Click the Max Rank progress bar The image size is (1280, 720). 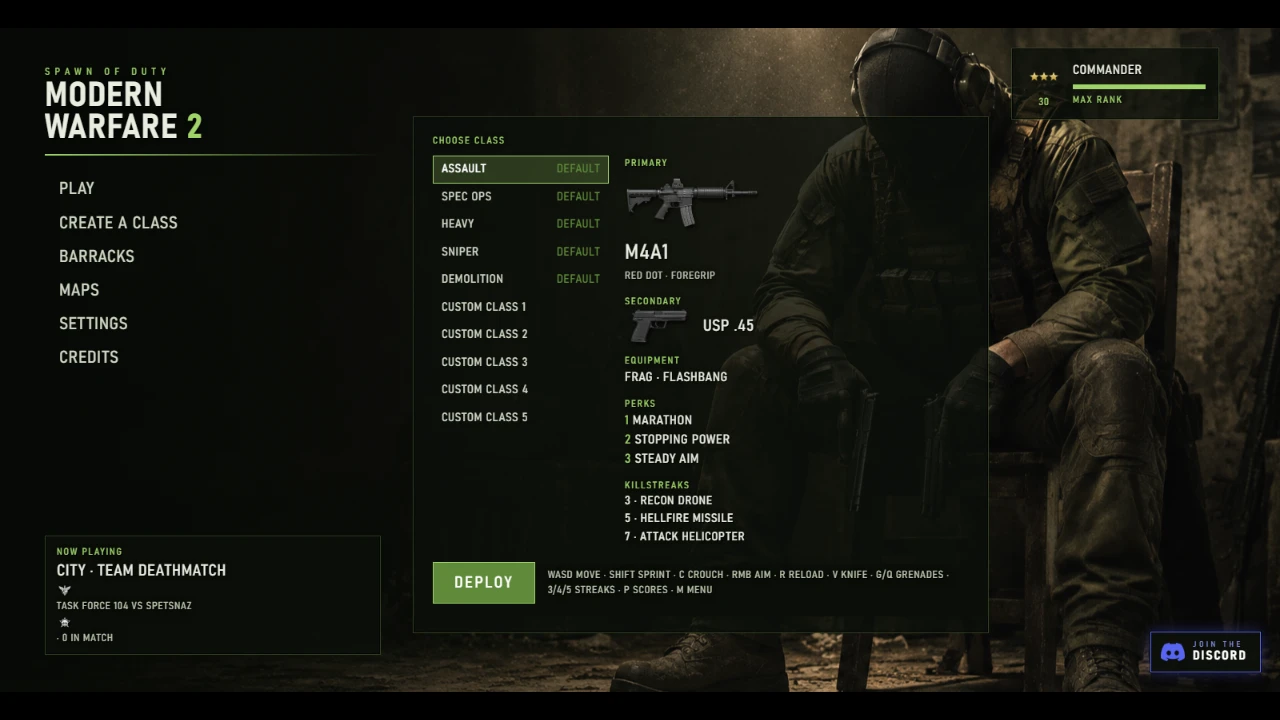tap(1139, 87)
